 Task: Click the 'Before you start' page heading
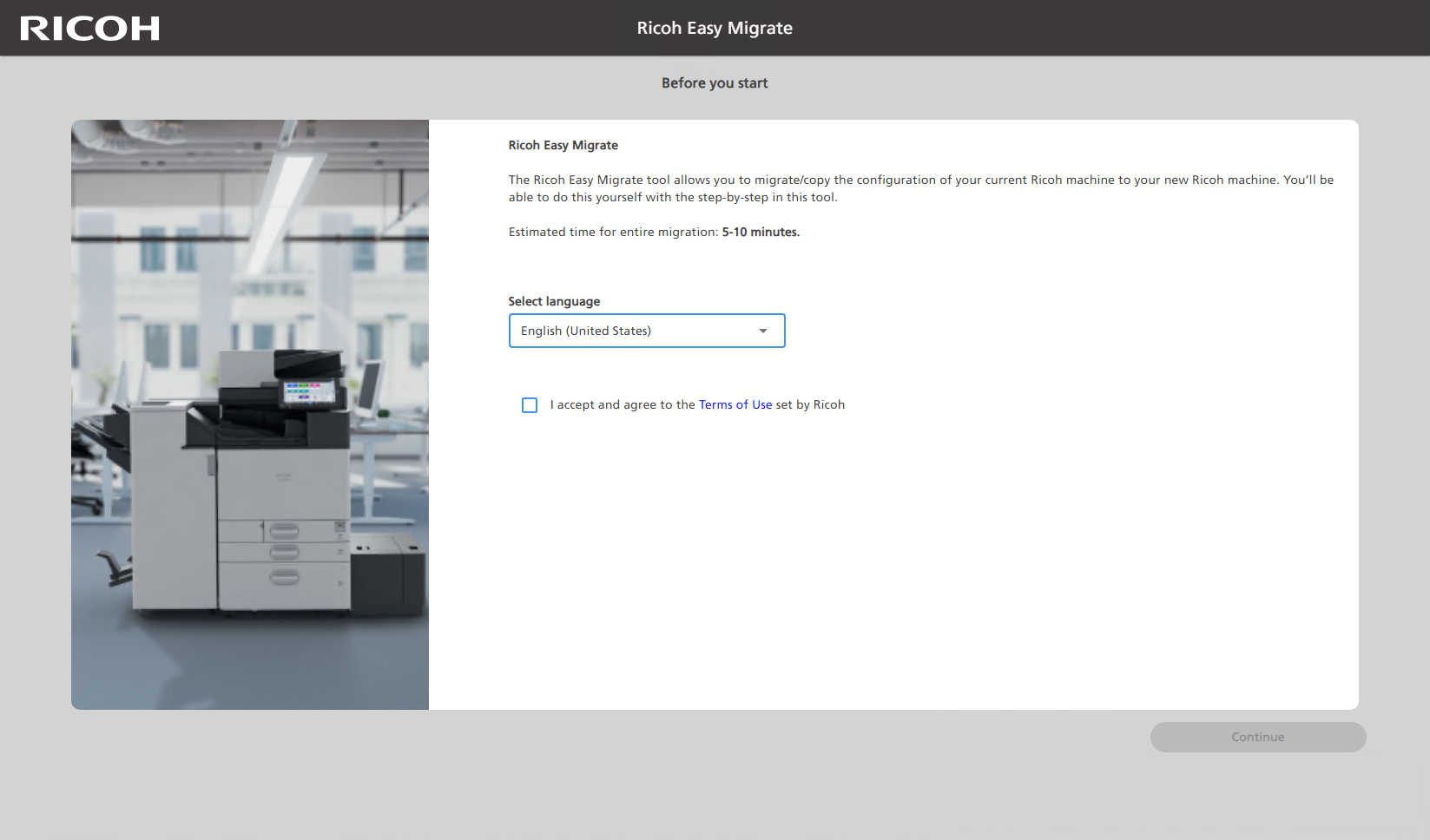pos(714,83)
